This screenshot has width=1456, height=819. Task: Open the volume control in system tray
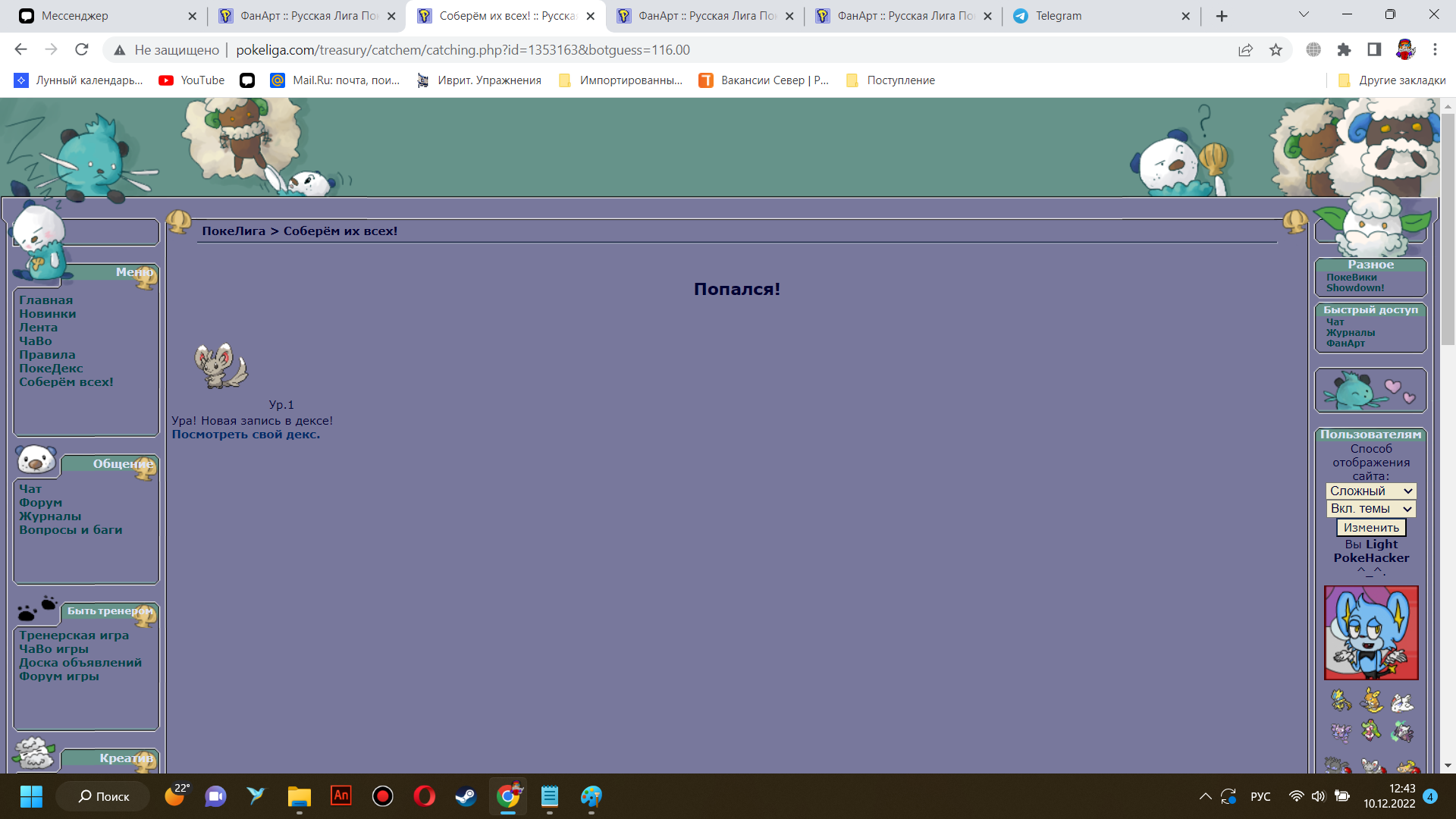(x=1319, y=796)
